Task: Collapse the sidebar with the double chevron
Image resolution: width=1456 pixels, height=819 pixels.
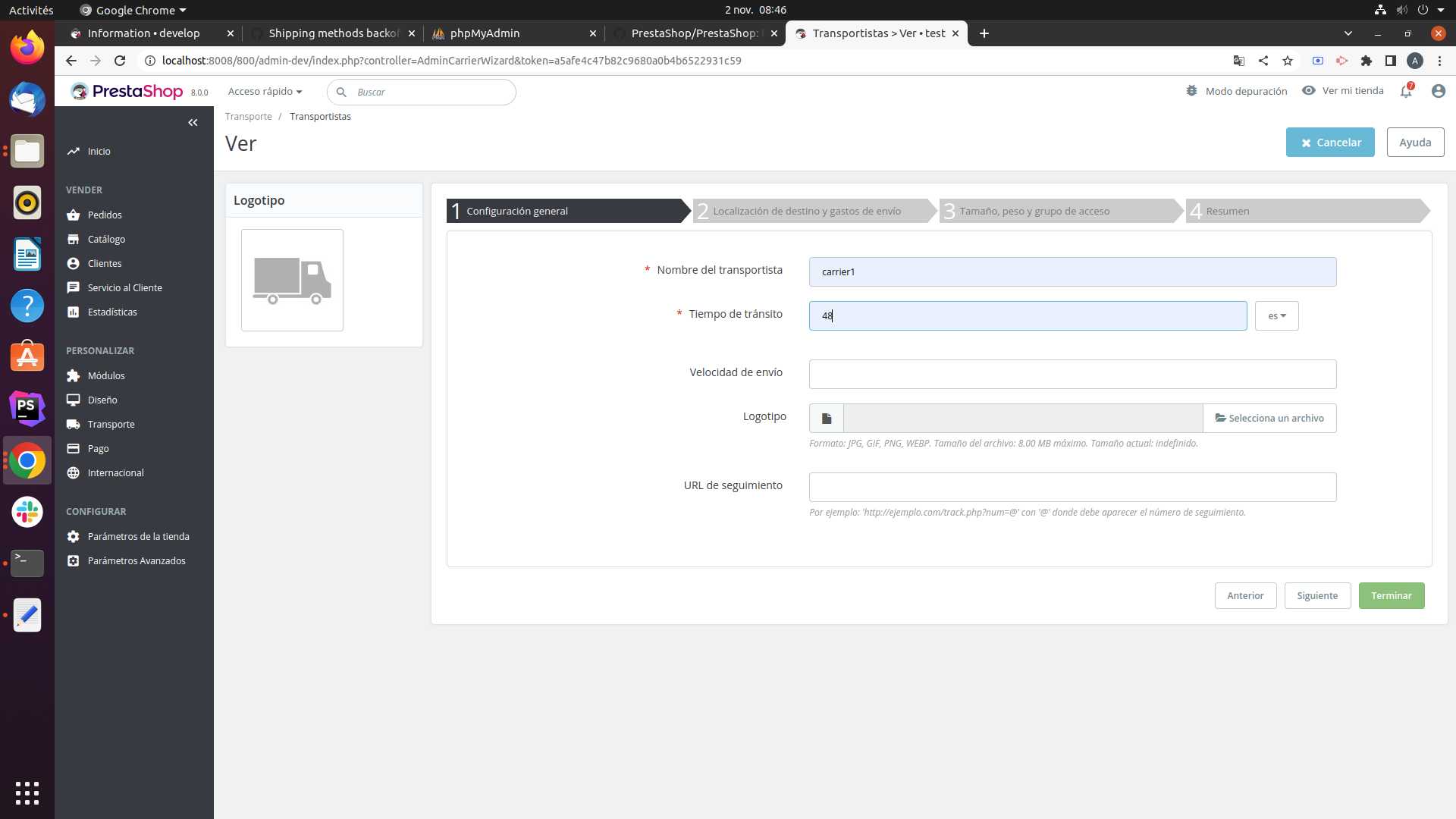Action: click(x=193, y=122)
